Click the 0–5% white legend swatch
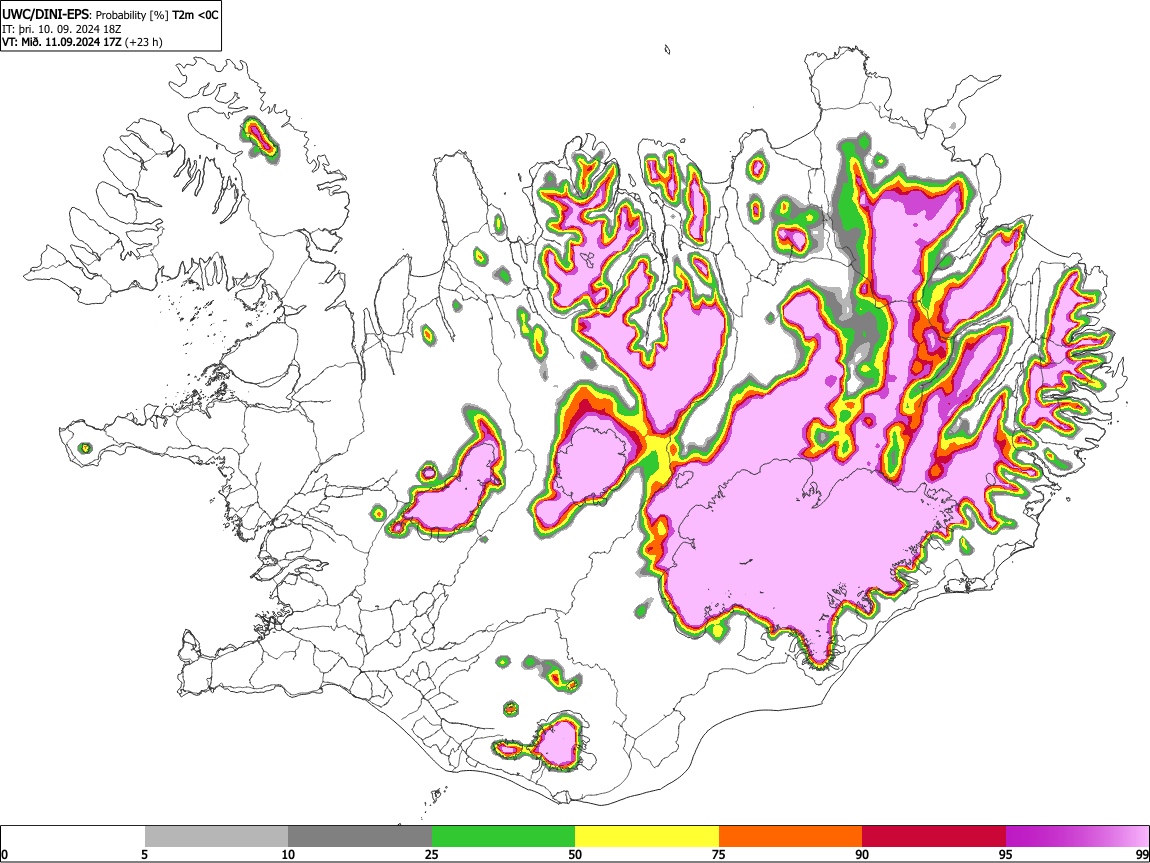This screenshot has height=863, width=1150. [x=73, y=836]
